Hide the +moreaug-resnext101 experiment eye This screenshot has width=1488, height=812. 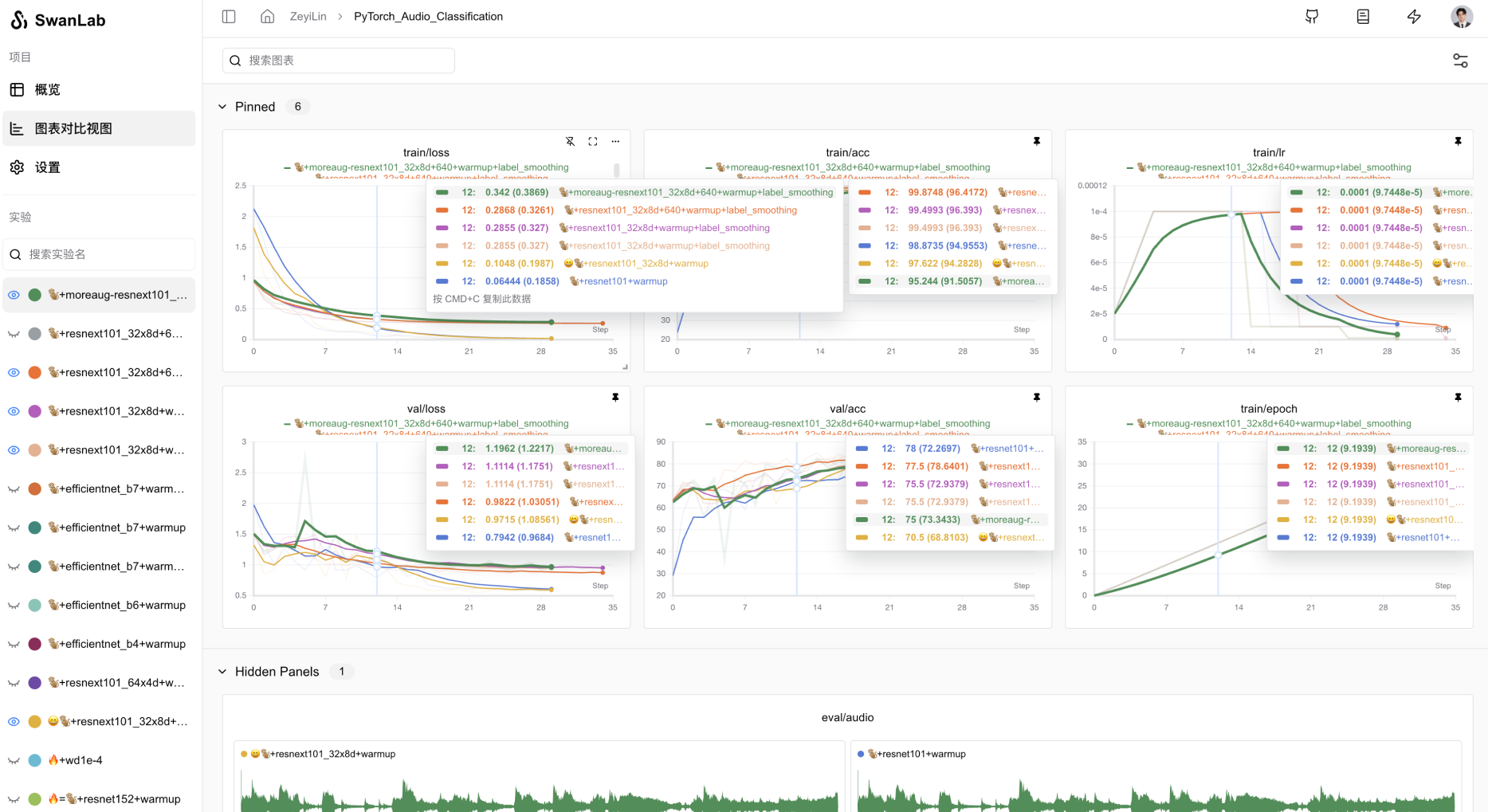coord(14,295)
